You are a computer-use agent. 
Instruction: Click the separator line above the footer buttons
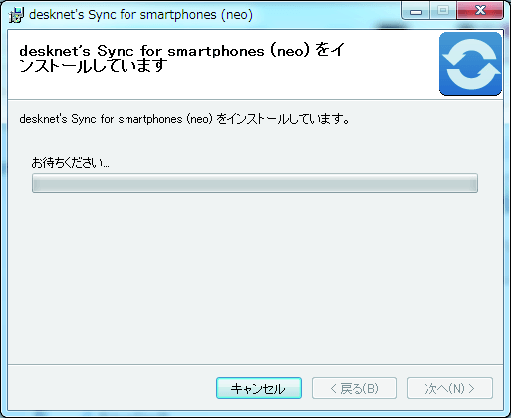(255, 364)
